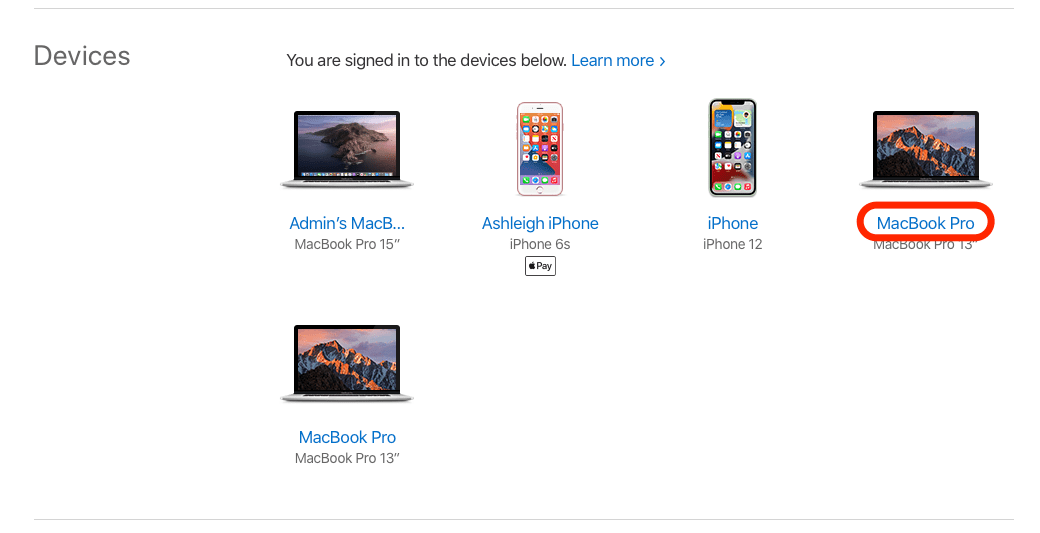Click the Apple Pay badge under iPhone 6s

pyautogui.click(x=540, y=266)
